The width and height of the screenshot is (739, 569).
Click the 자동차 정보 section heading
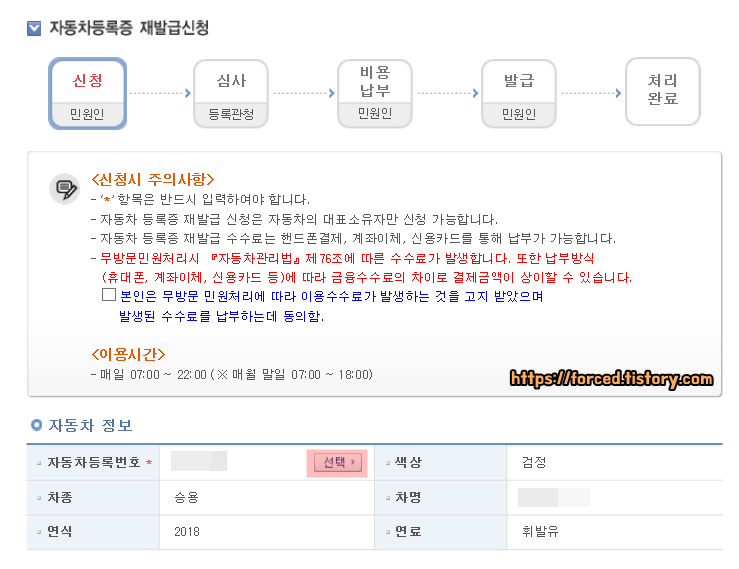tap(90, 425)
